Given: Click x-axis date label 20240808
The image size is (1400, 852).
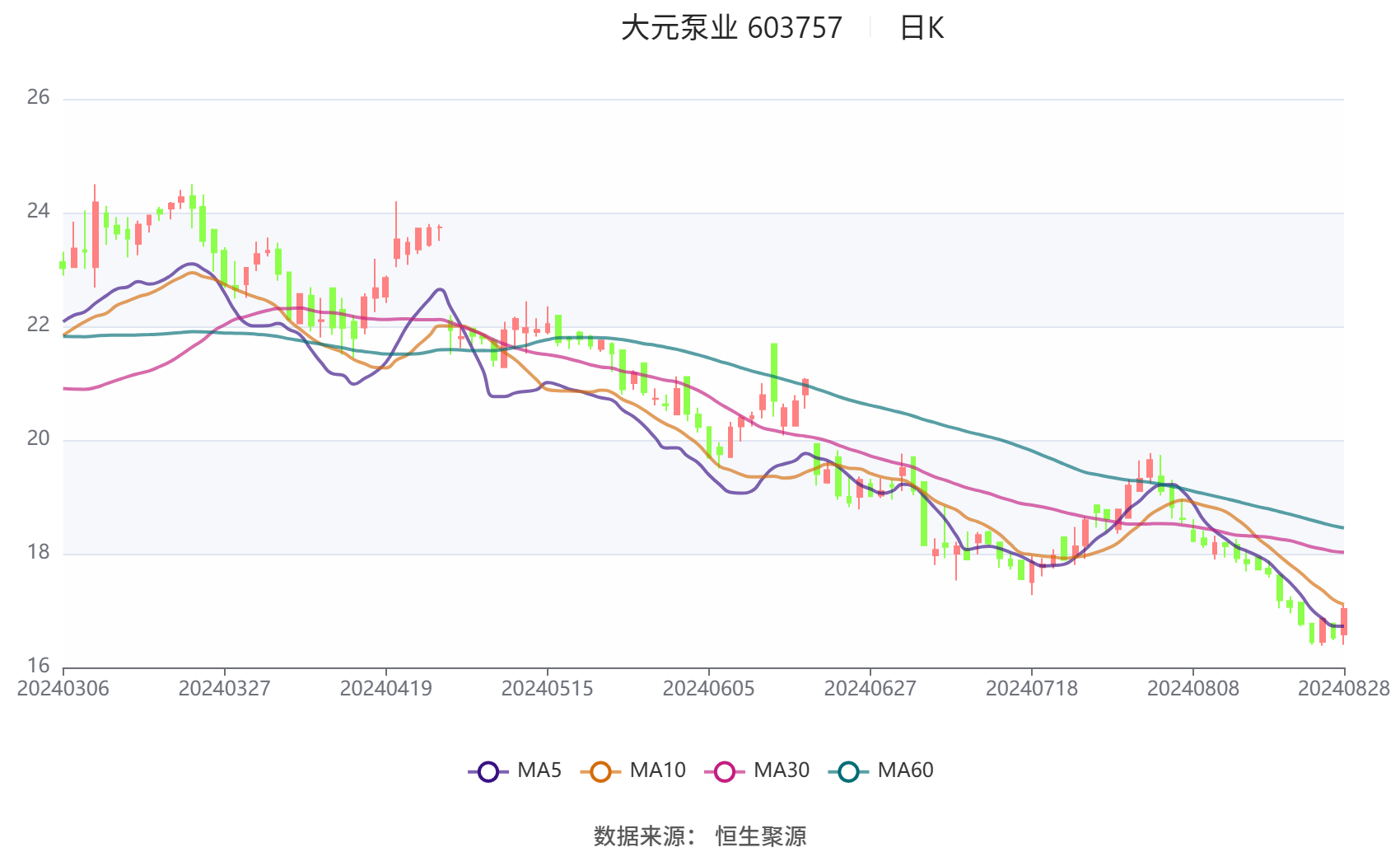Looking at the screenshot, I should coord(1193,689).
